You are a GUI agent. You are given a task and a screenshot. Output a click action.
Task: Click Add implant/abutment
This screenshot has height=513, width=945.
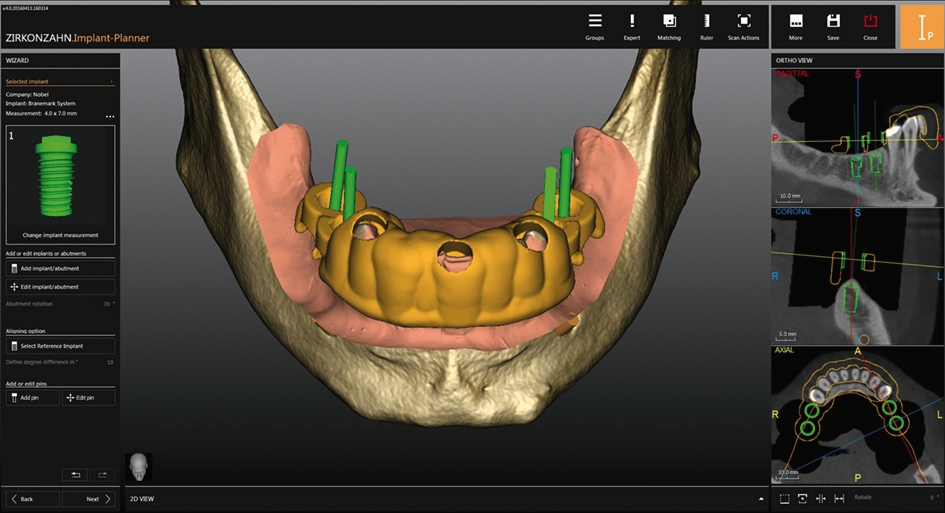click(x=59, y=268)
